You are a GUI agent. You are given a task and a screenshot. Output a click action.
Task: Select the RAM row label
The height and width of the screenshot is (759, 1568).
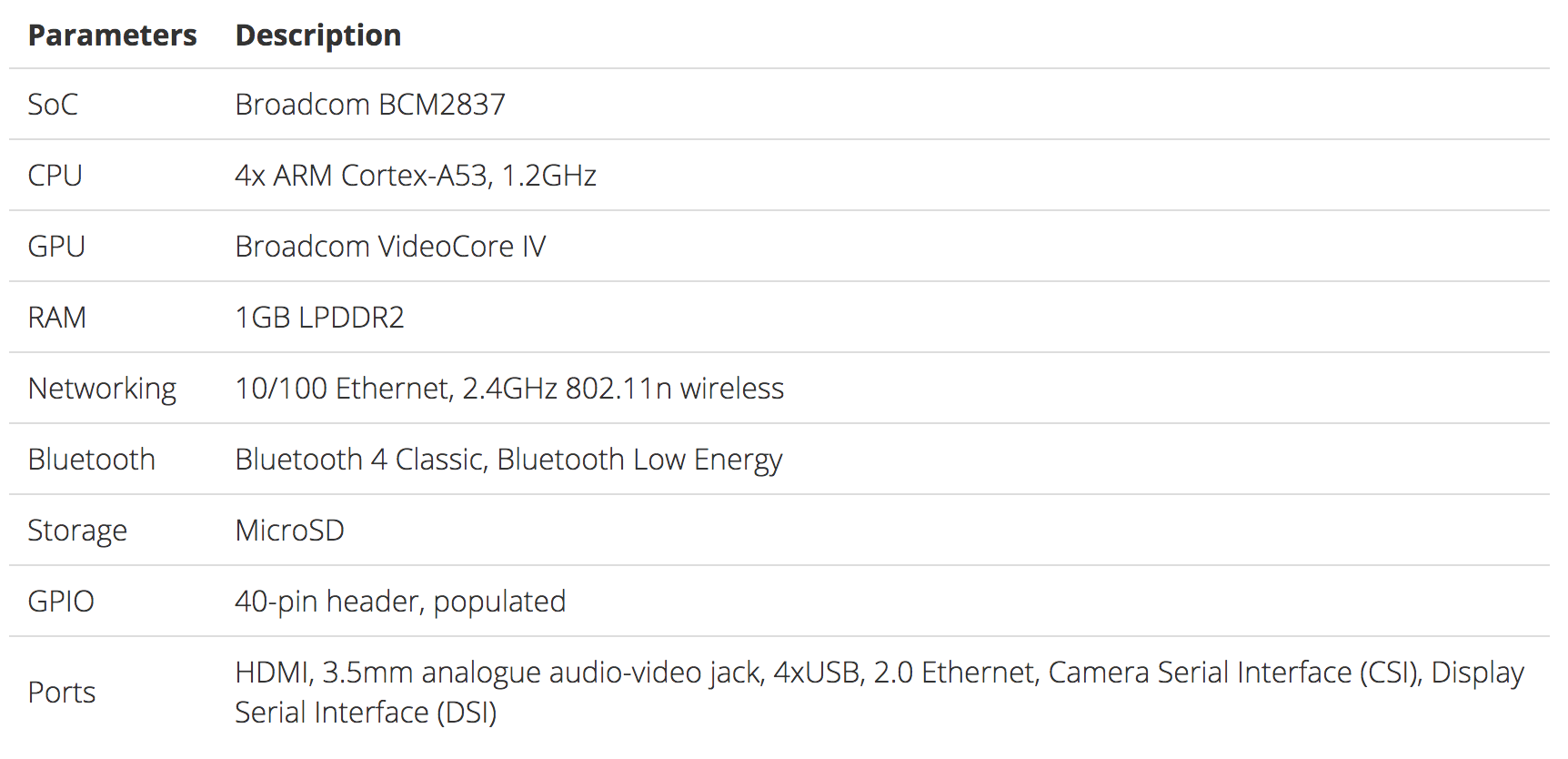click(57, 318)
